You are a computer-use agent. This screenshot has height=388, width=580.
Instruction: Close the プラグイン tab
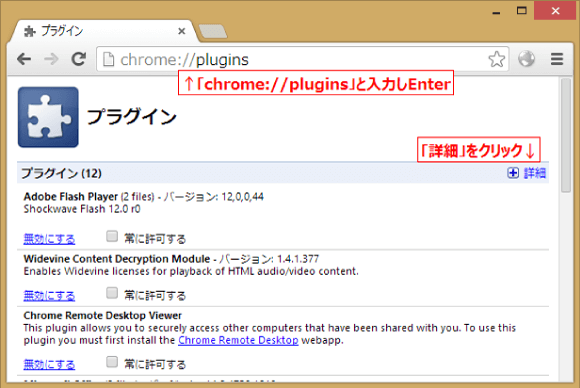[182, 31]
